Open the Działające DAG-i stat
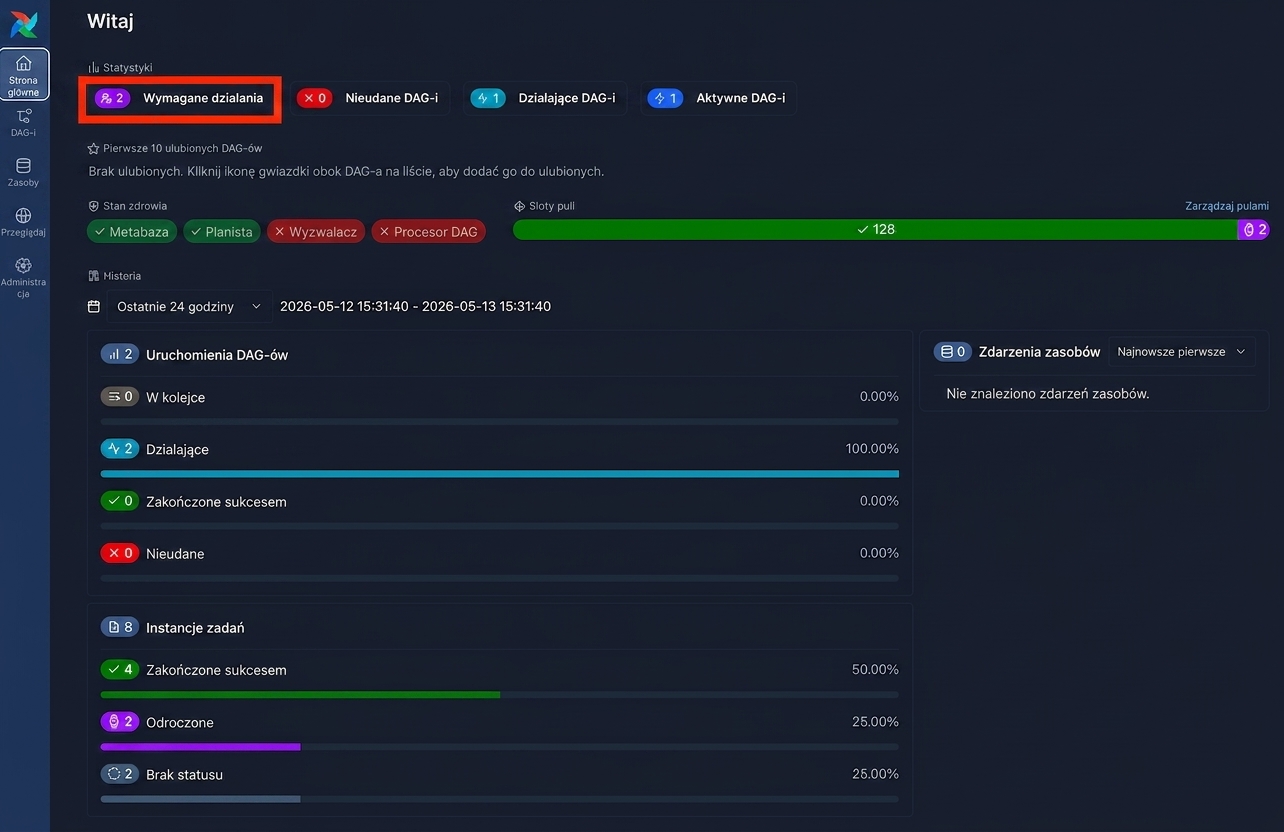 pyautogui.click(x=545, y=98)
